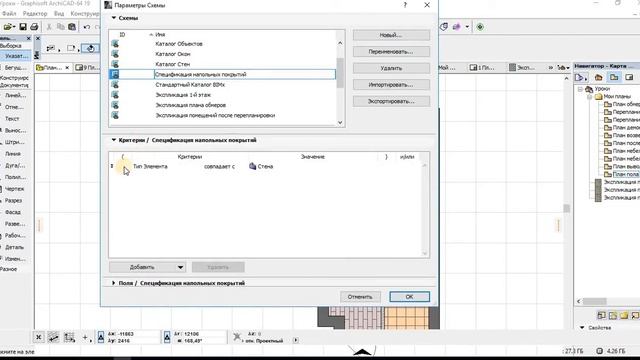Collapse the Уроки tree node in Navigator
640x360 pixels.
tap(580, 89)
